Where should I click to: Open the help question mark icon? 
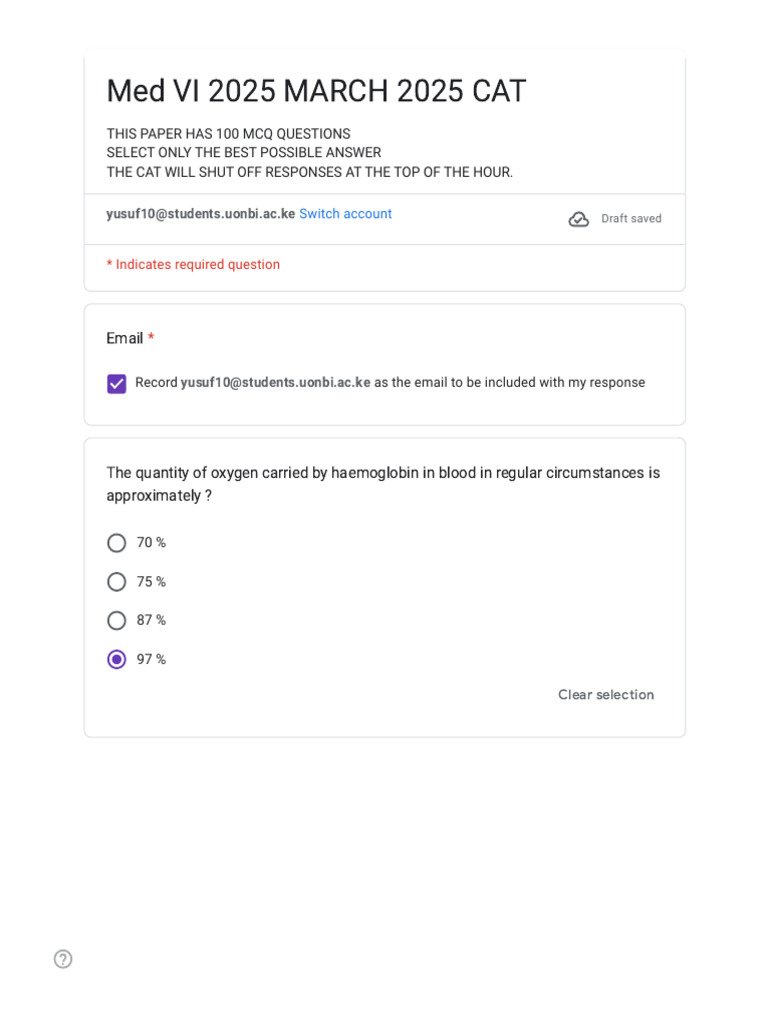coord(63,959)
